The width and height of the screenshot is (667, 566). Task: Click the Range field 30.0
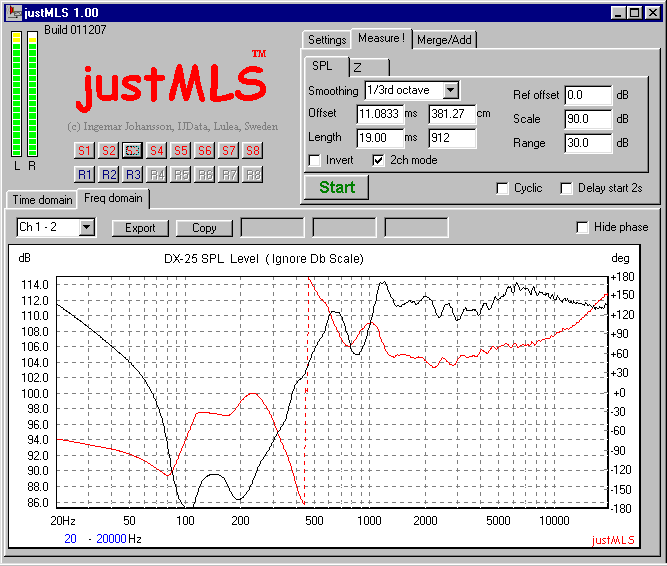click(x=588, y=143)
